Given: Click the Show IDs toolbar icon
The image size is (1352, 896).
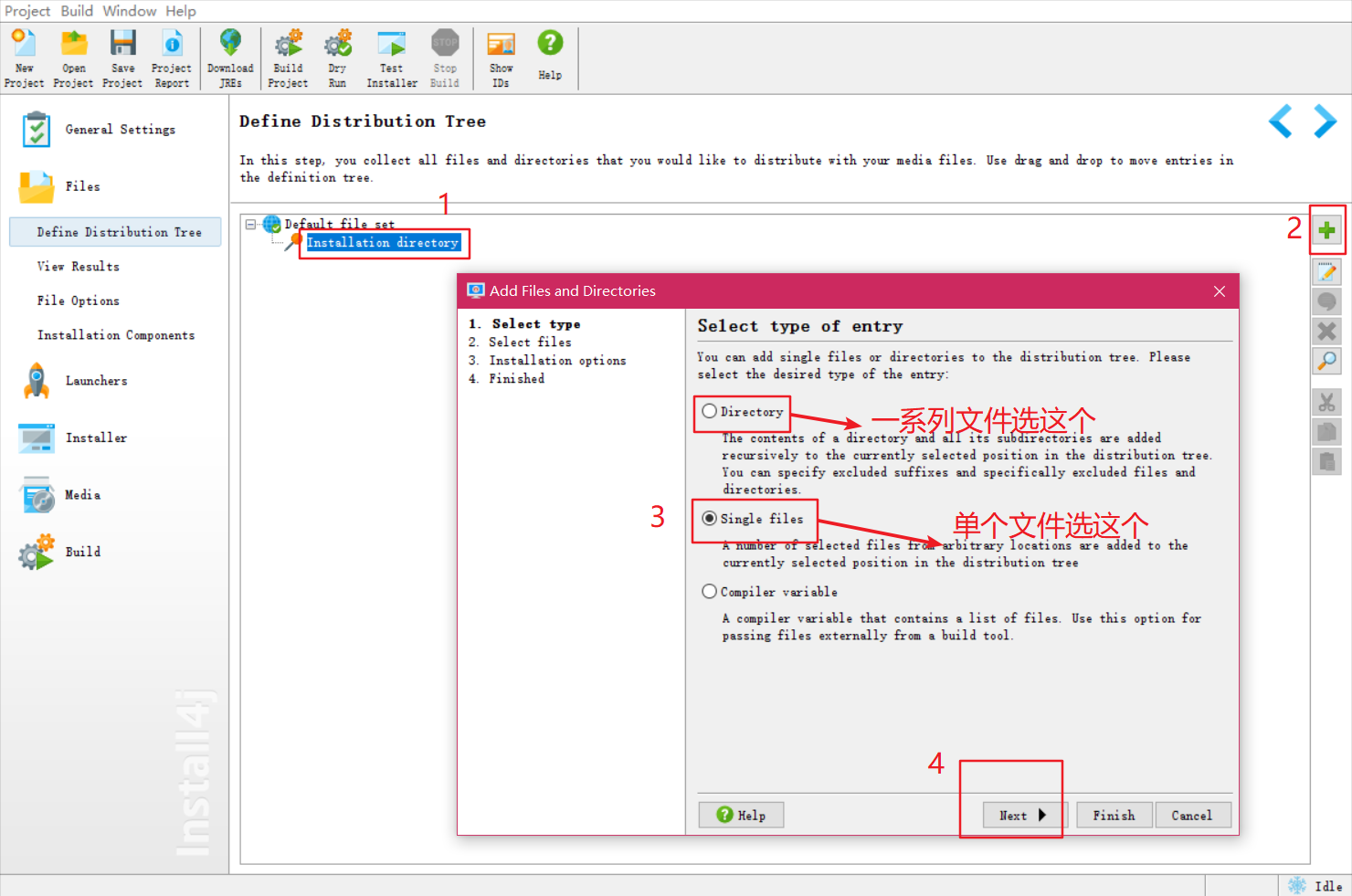Looking at the screenshot, I should [501, 50].
